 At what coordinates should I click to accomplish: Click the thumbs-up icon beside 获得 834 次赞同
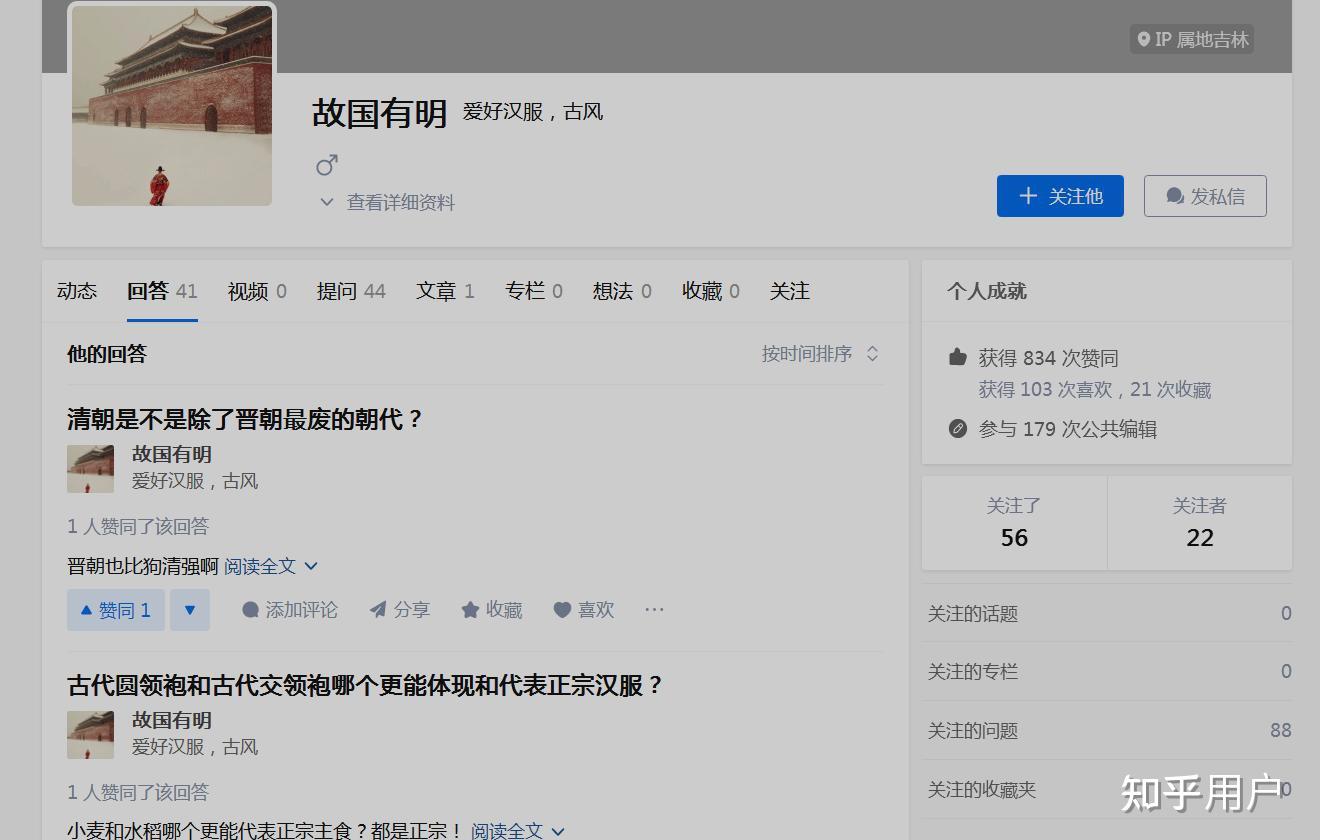[958, 357]
